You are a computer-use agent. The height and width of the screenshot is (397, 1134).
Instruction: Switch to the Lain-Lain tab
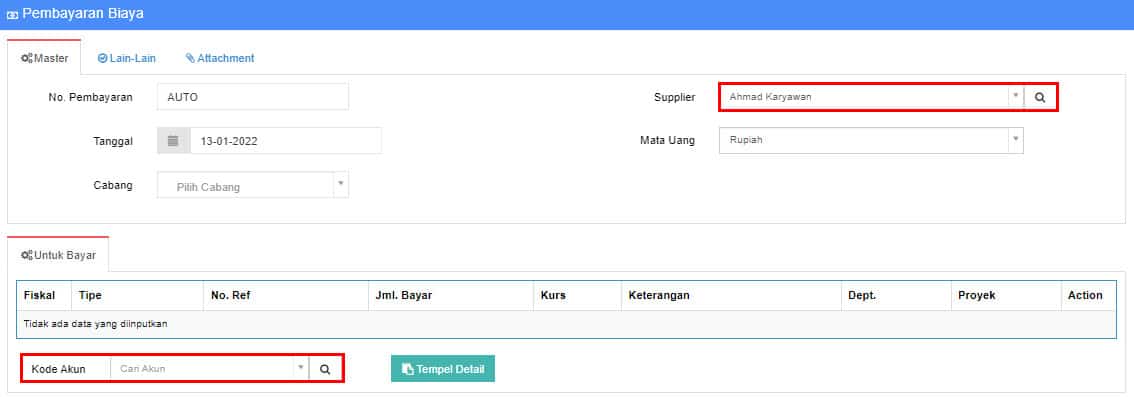pos(127,58)
